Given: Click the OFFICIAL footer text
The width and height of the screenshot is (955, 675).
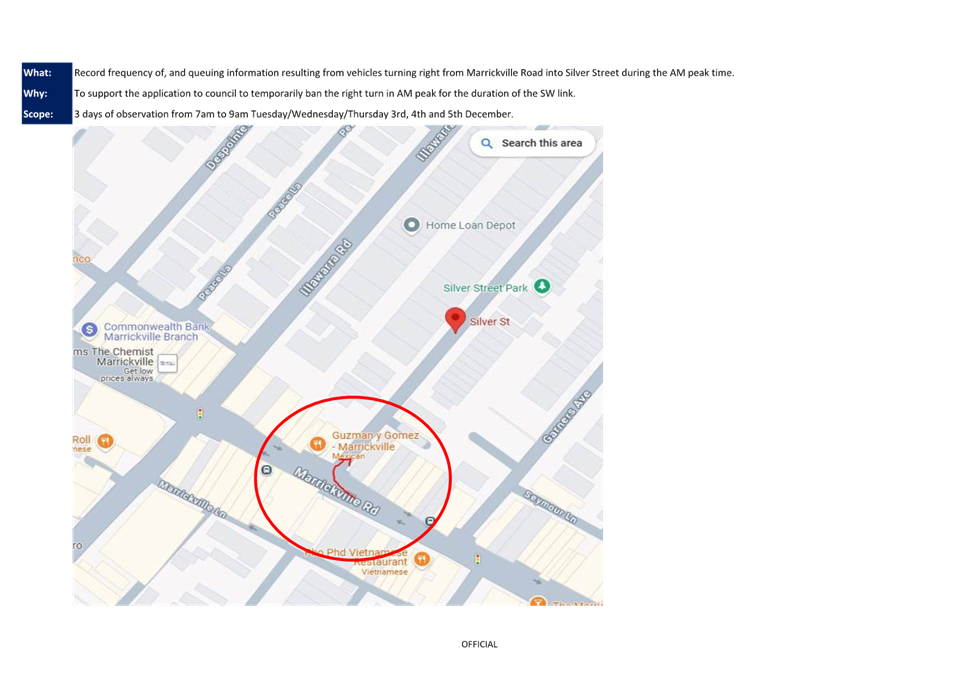Looking at the screenshot, I should pos(479,645).
